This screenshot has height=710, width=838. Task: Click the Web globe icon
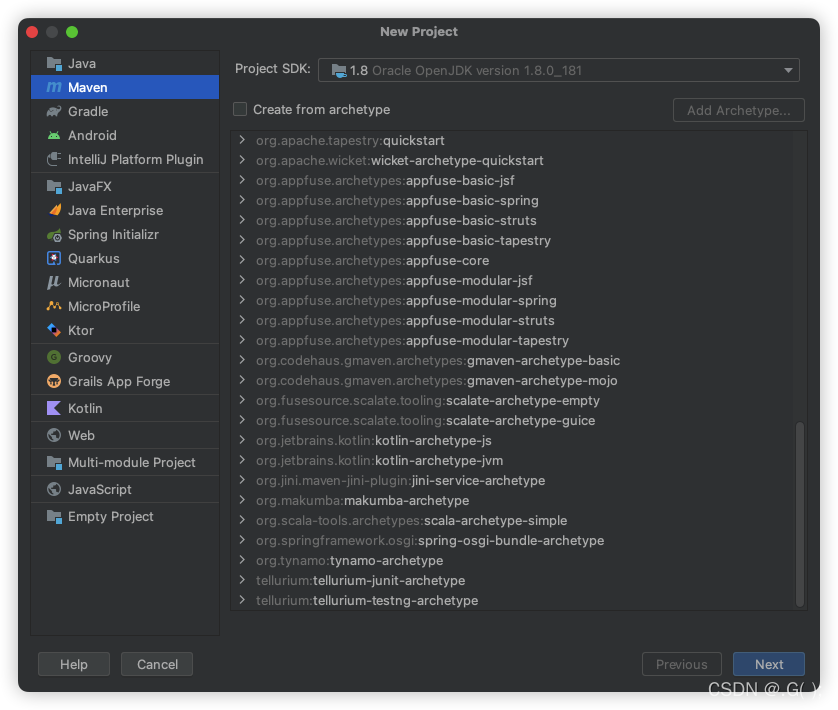(x=54, y=435)
